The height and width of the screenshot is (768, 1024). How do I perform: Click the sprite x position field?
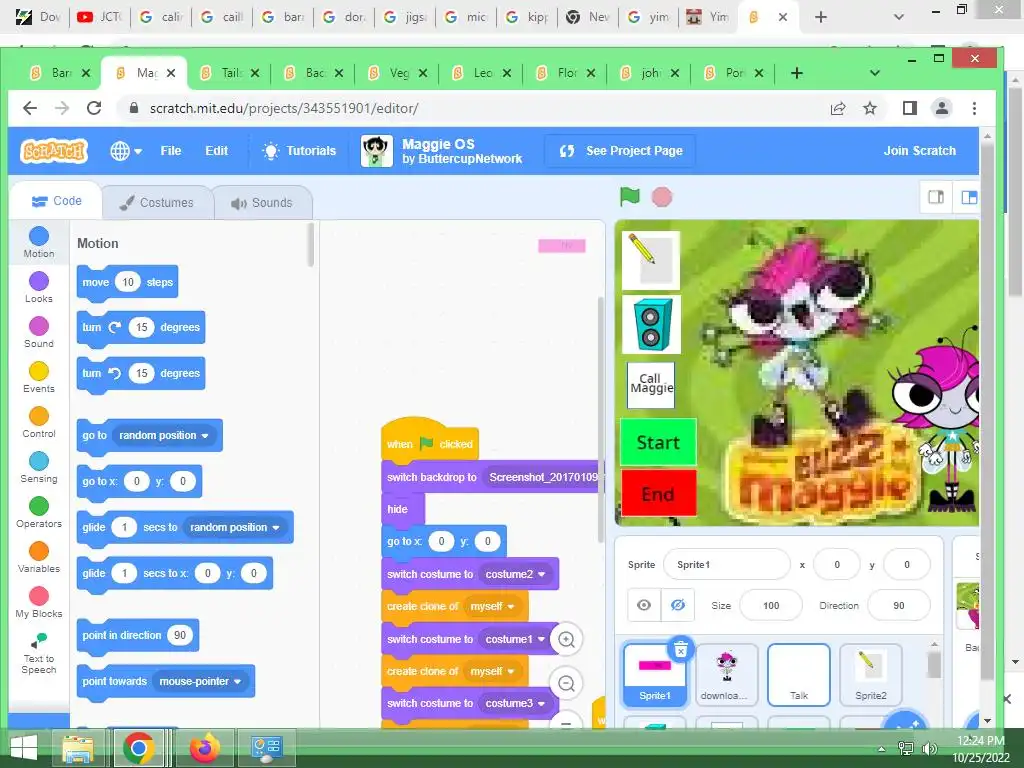pos(837,564)
